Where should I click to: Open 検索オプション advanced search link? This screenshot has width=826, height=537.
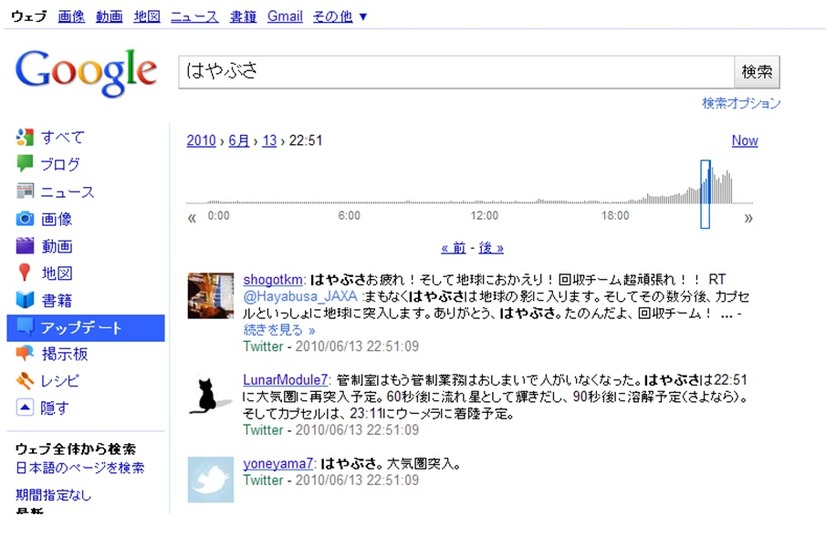(741, 103)
